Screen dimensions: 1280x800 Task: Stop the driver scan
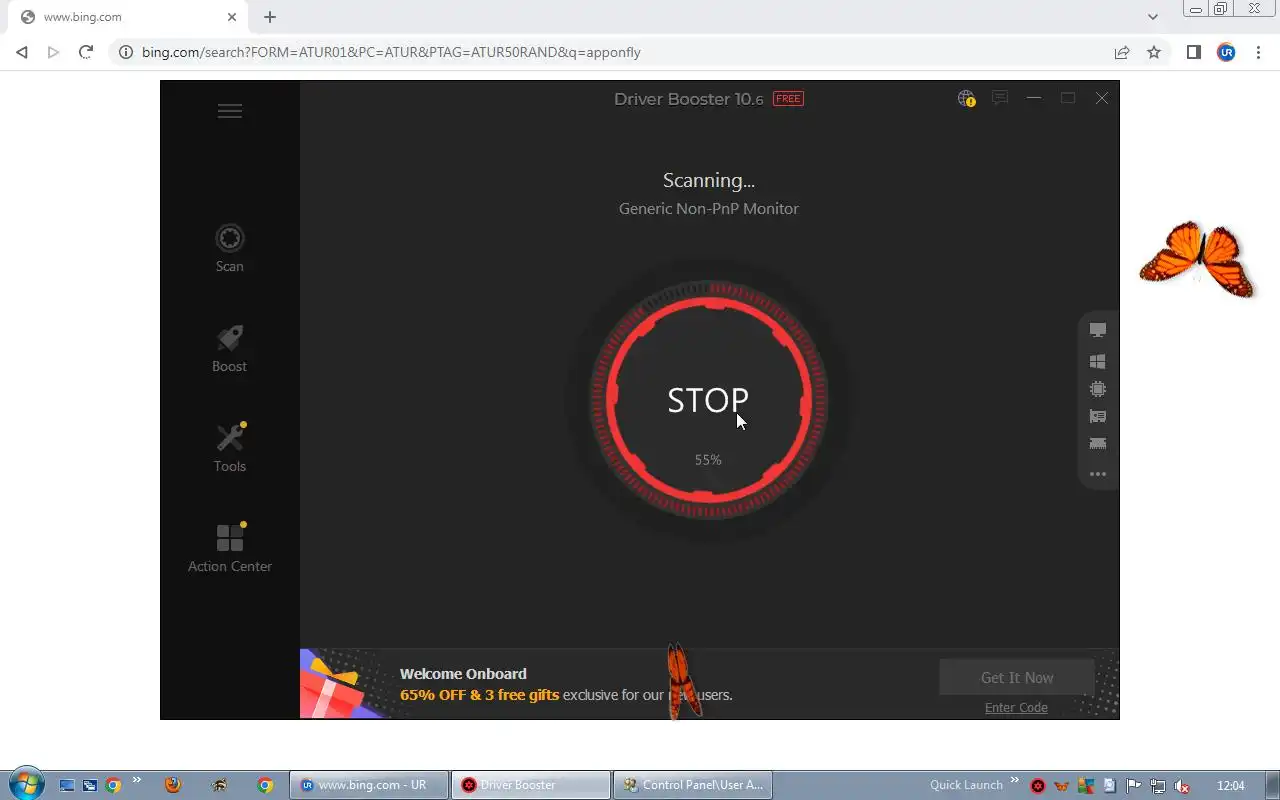pyautogui.click(x=708, y=400)
